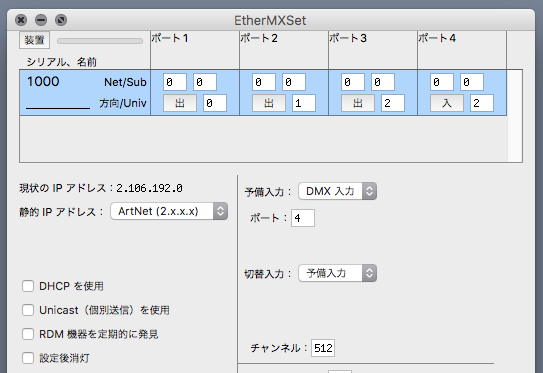Click the progress bar beside 装置
Image resolution: width=543 pixels, height=373 pixels.
click(100, 41)
